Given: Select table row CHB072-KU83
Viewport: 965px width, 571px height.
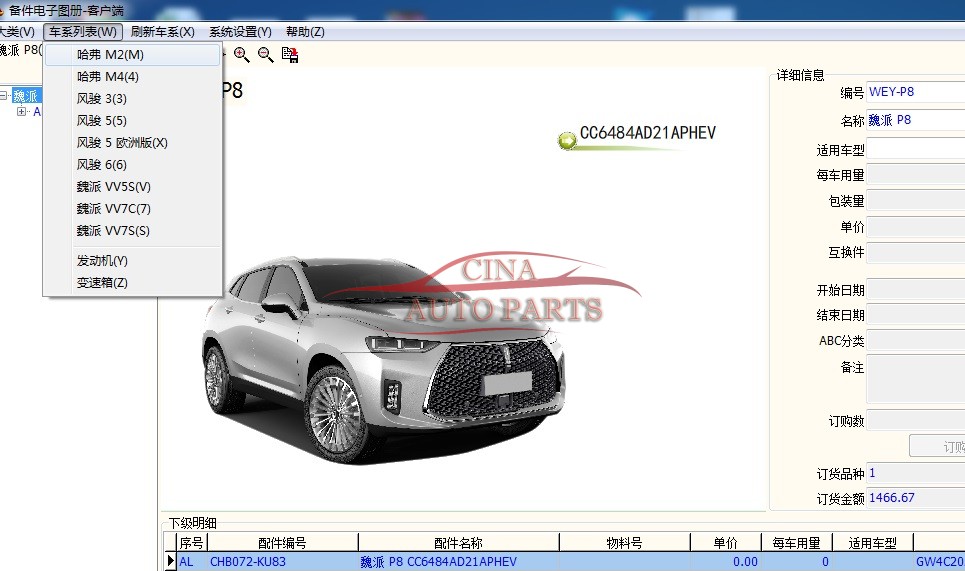Looking at the screenshot, I should (x=247, y=562).
